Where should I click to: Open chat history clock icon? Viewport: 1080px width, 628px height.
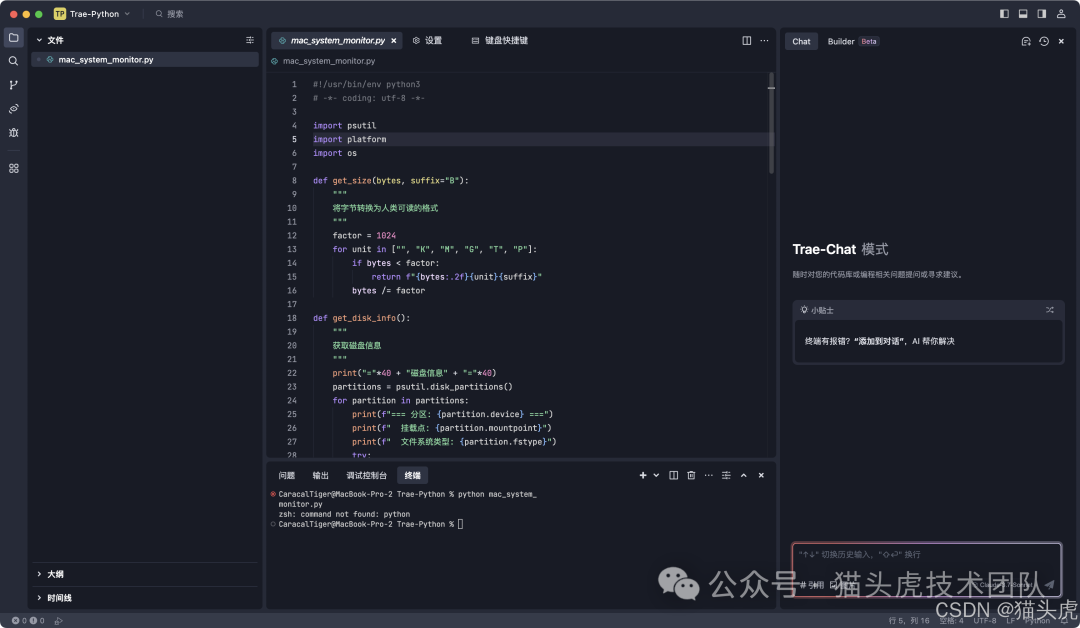(1044, 41)
